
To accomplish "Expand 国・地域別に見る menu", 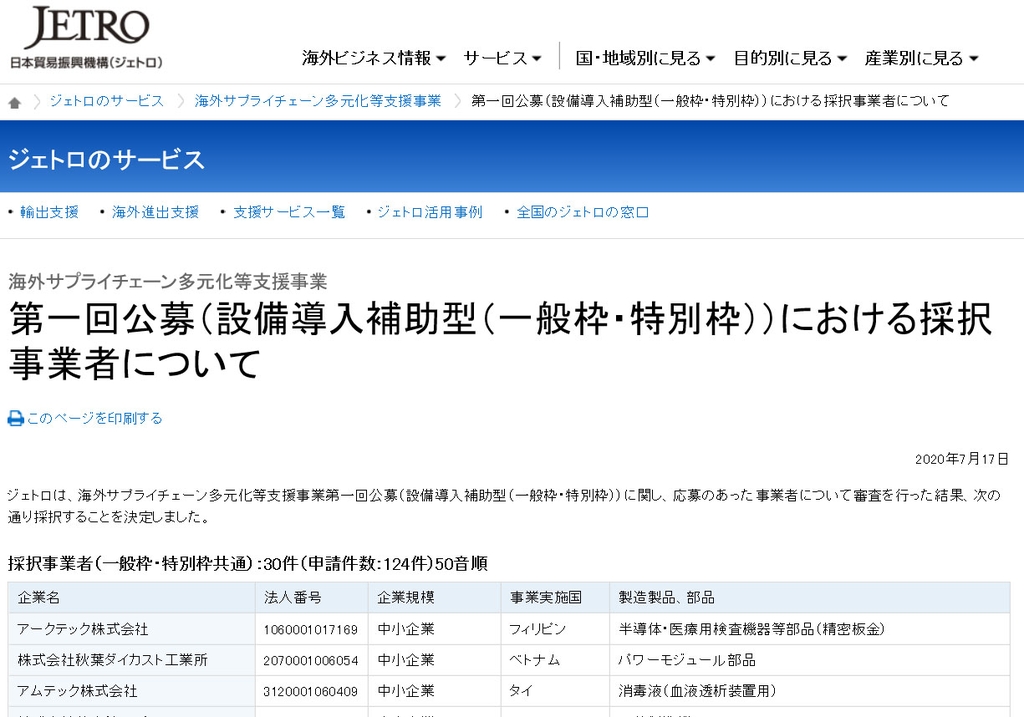I will coord(645,58).
